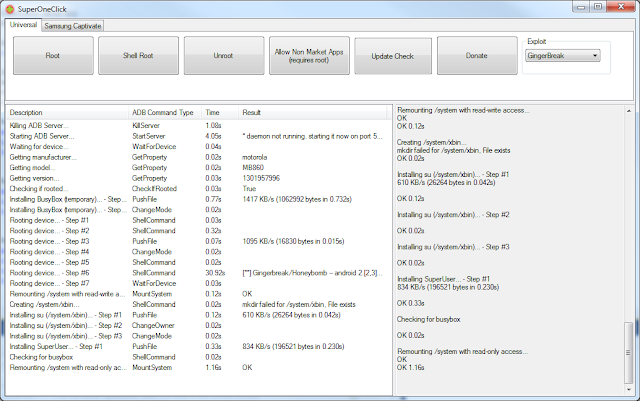Image resolution: width=640 pixels, height=401 pixels.
Task: Run Update Check
Action: [393, 56]
